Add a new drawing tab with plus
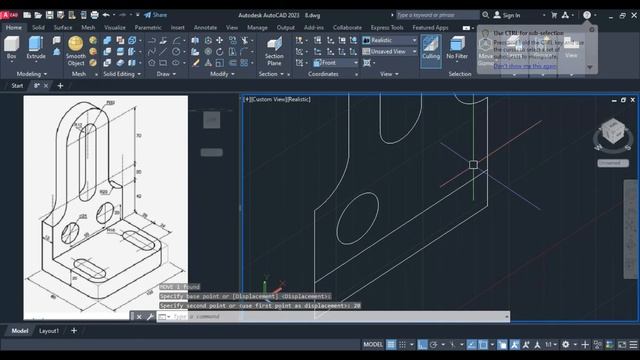Viewport: 640px width, 360px height. pos(60,86)
